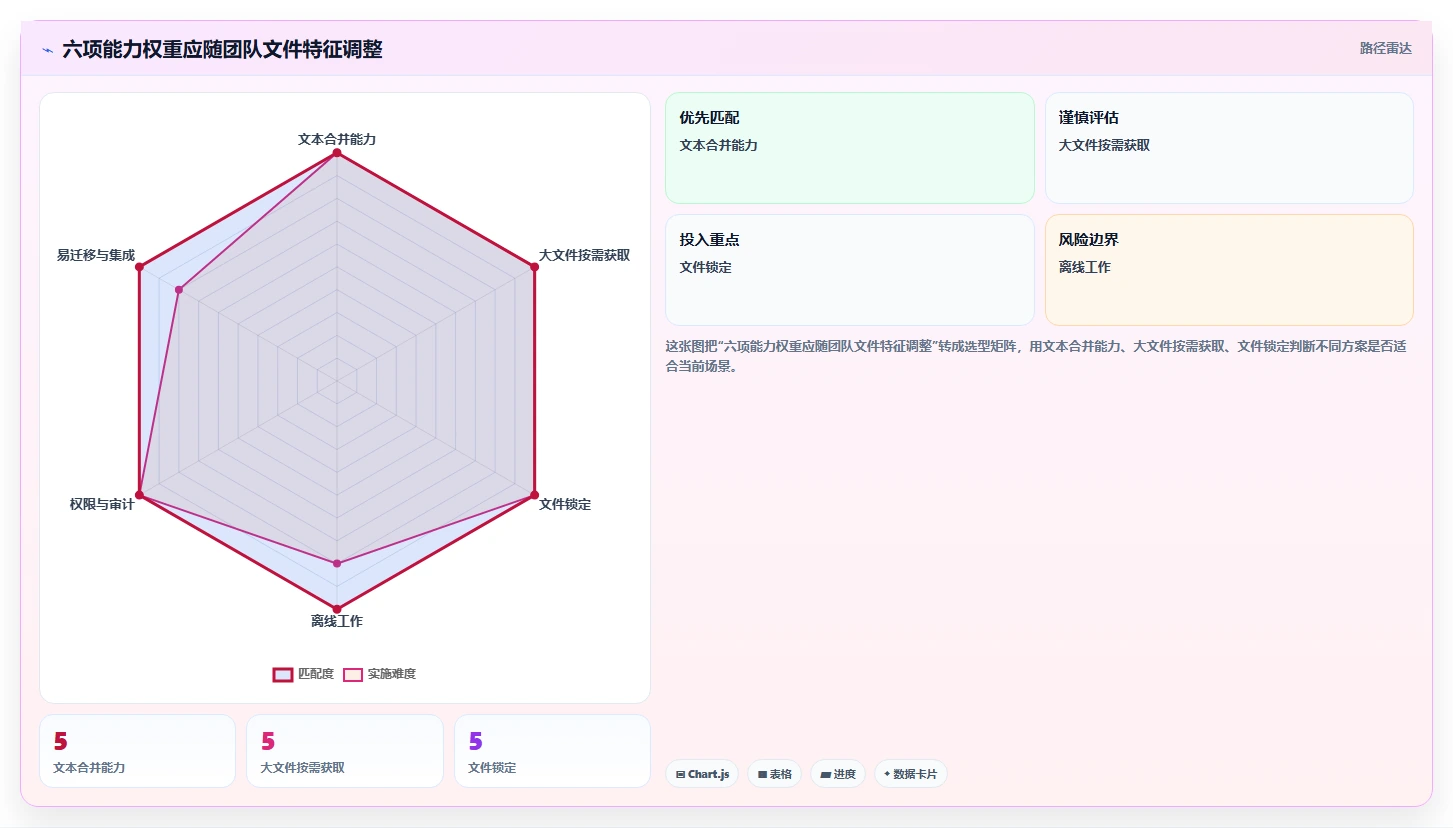Select the data point at 大文件按需获取 vertex

click(534, 267)
